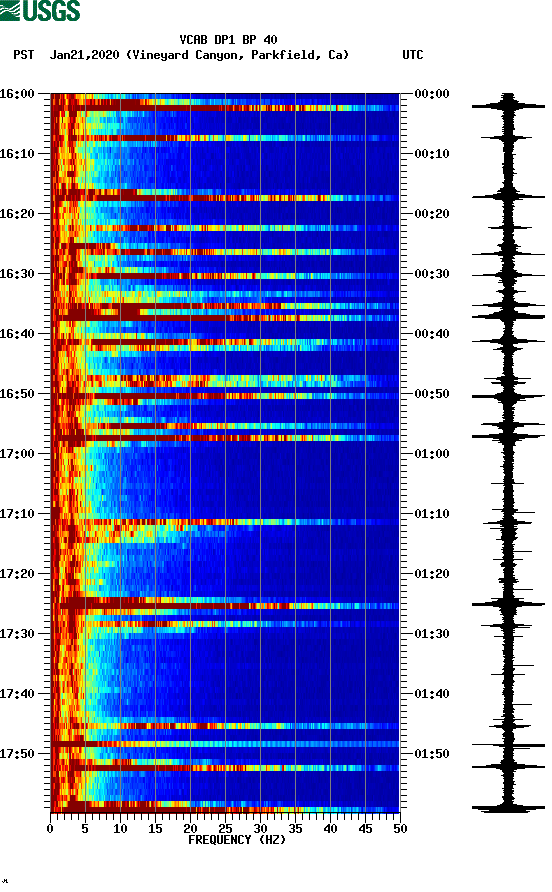Click the '16:30' PST time label
Viewport: 552px width, 892px height.
coord(17,274)
